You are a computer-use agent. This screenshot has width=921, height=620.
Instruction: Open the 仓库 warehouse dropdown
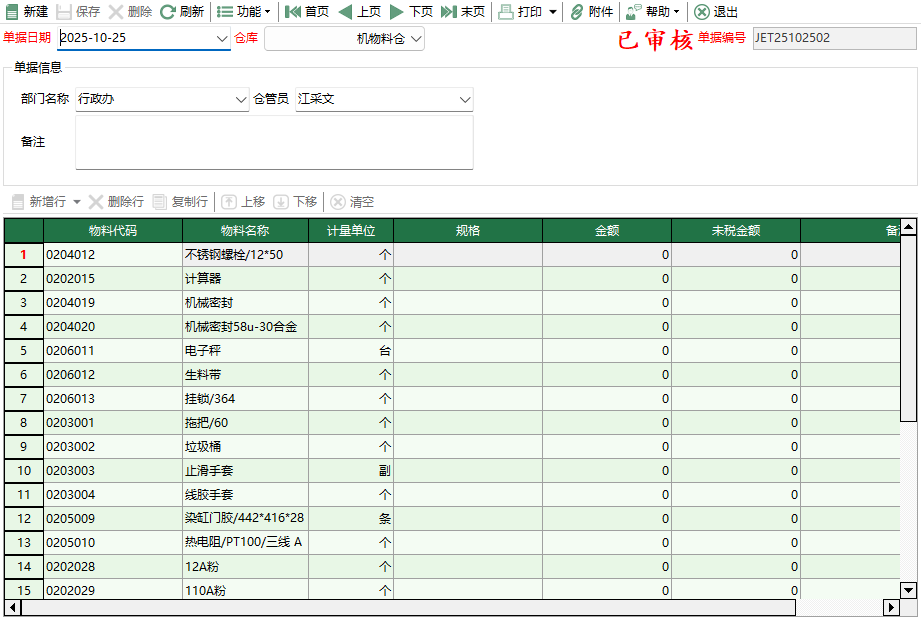(418, 36)
